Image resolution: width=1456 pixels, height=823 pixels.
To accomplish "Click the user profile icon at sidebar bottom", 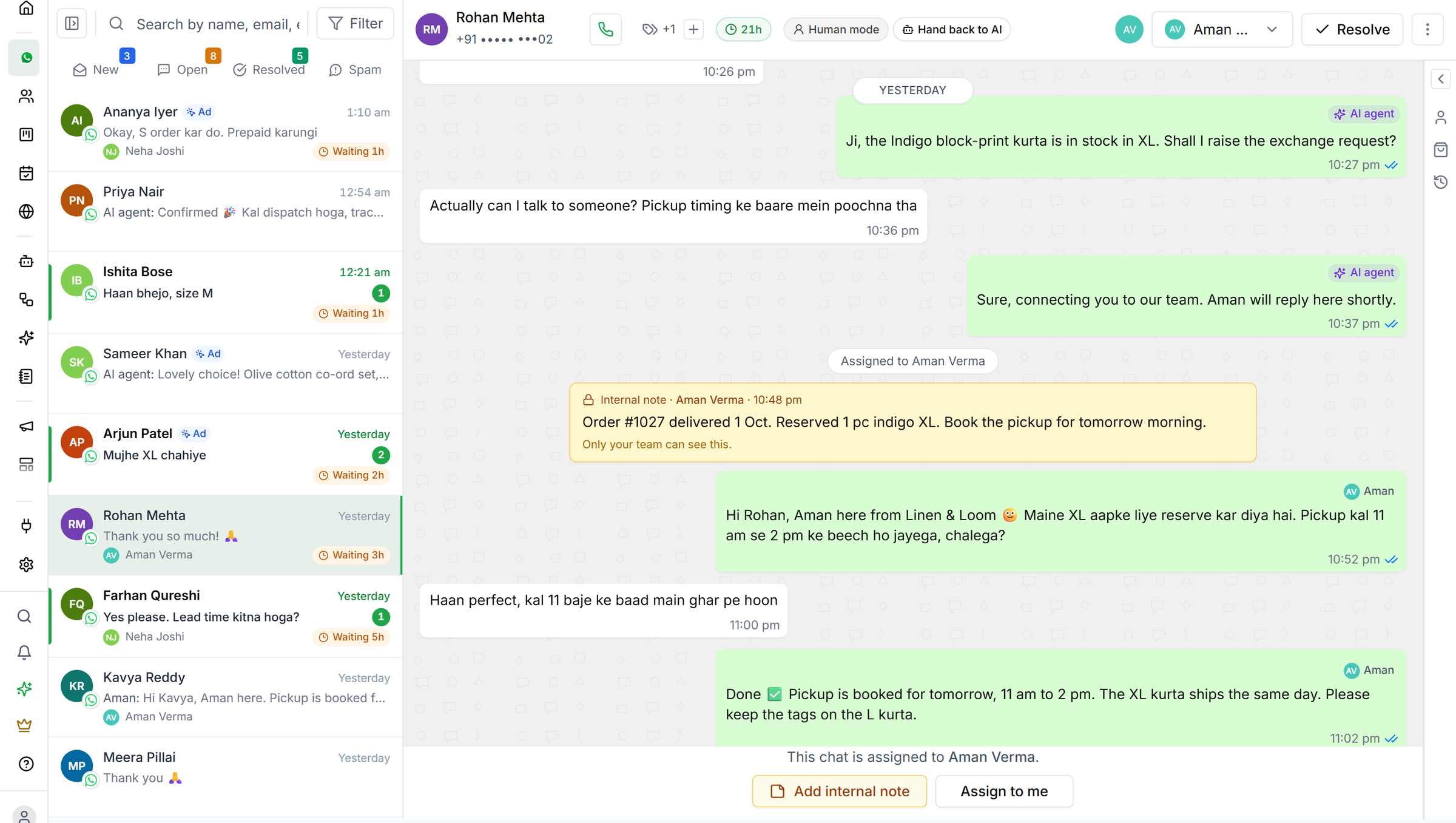I will tap(24, 816).
